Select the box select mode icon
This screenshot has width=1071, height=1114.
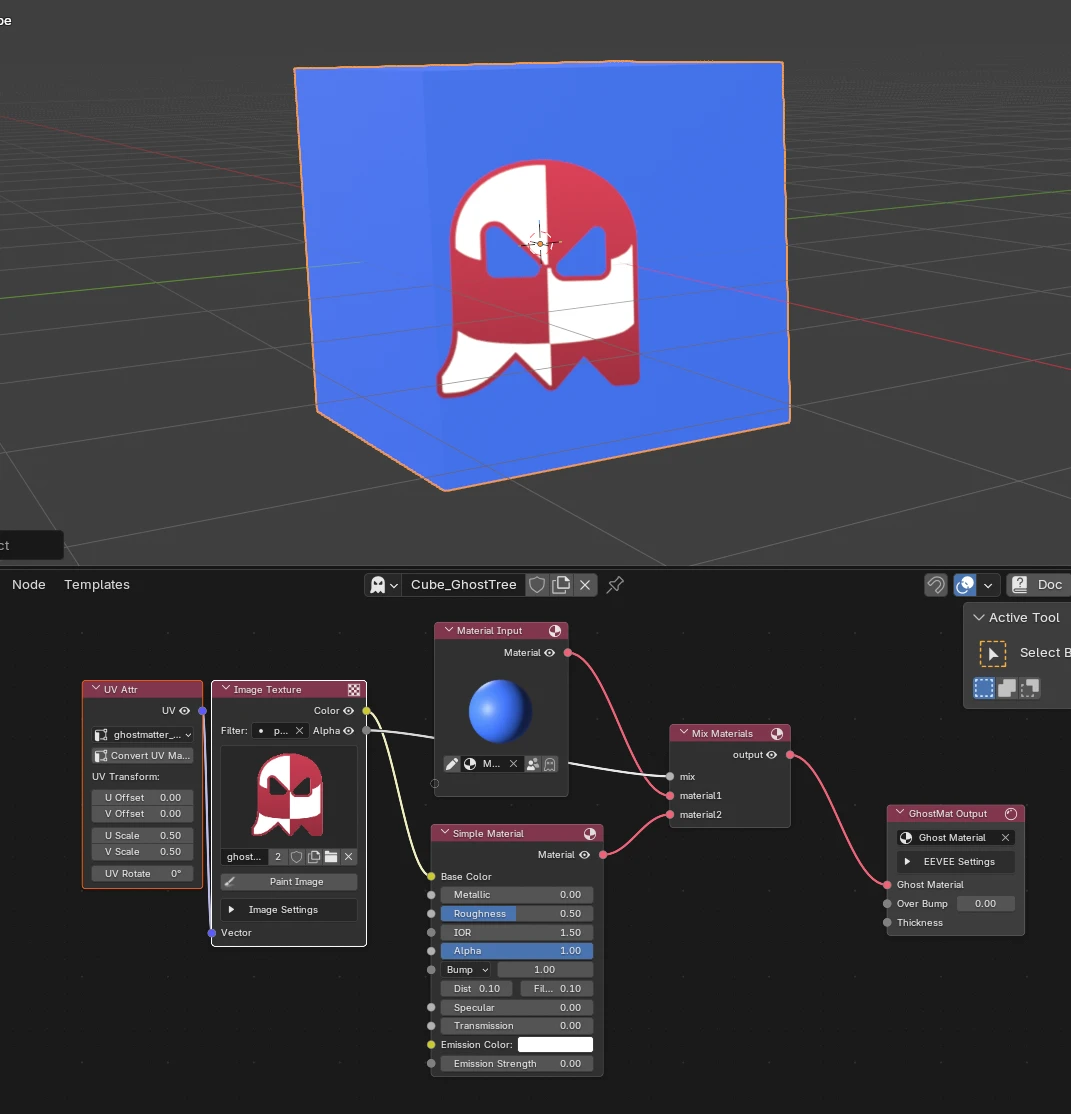click(984, 688)
